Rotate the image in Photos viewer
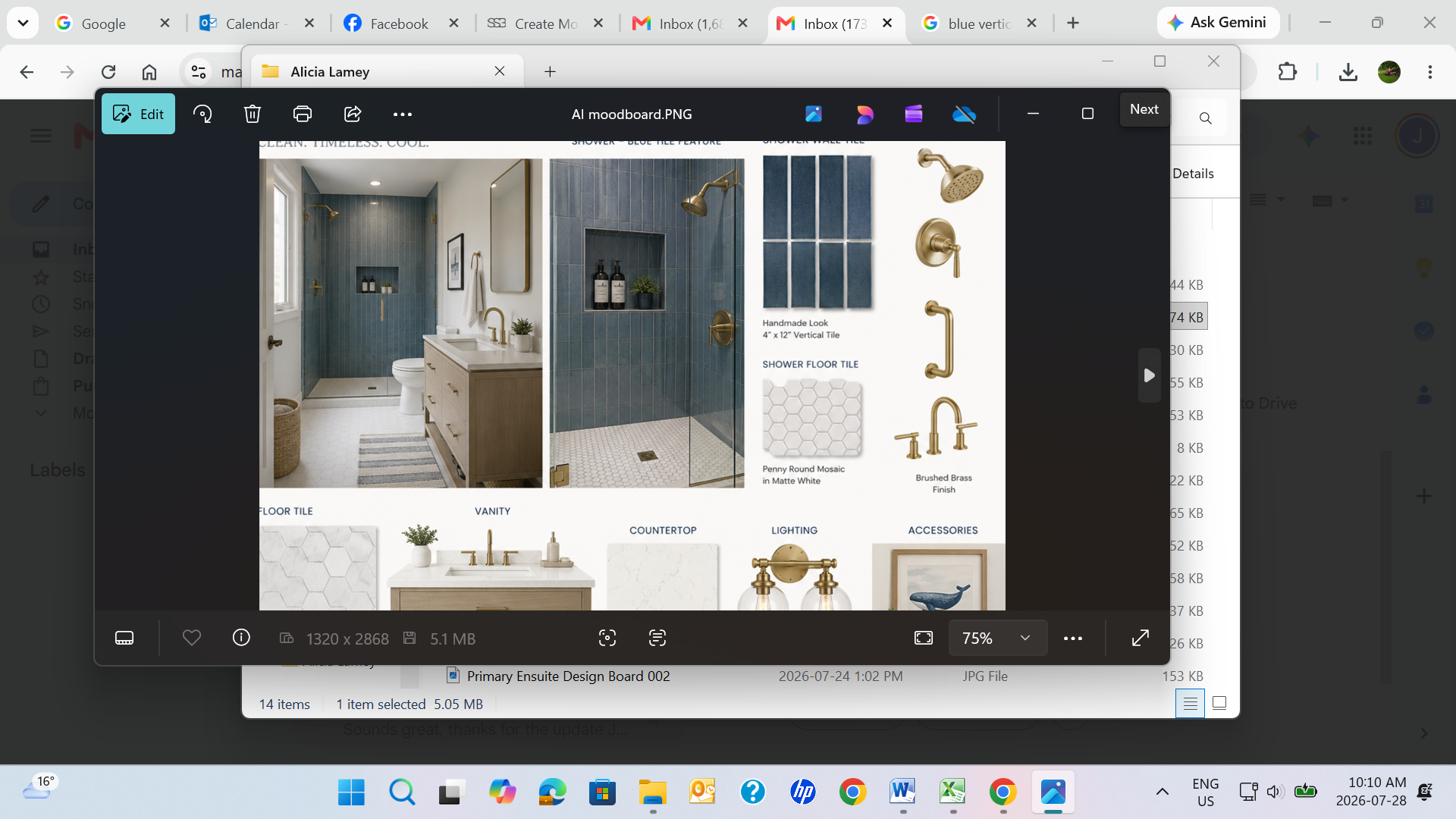Viewport: 1456px width, 819px height. [x=202, y=114]
